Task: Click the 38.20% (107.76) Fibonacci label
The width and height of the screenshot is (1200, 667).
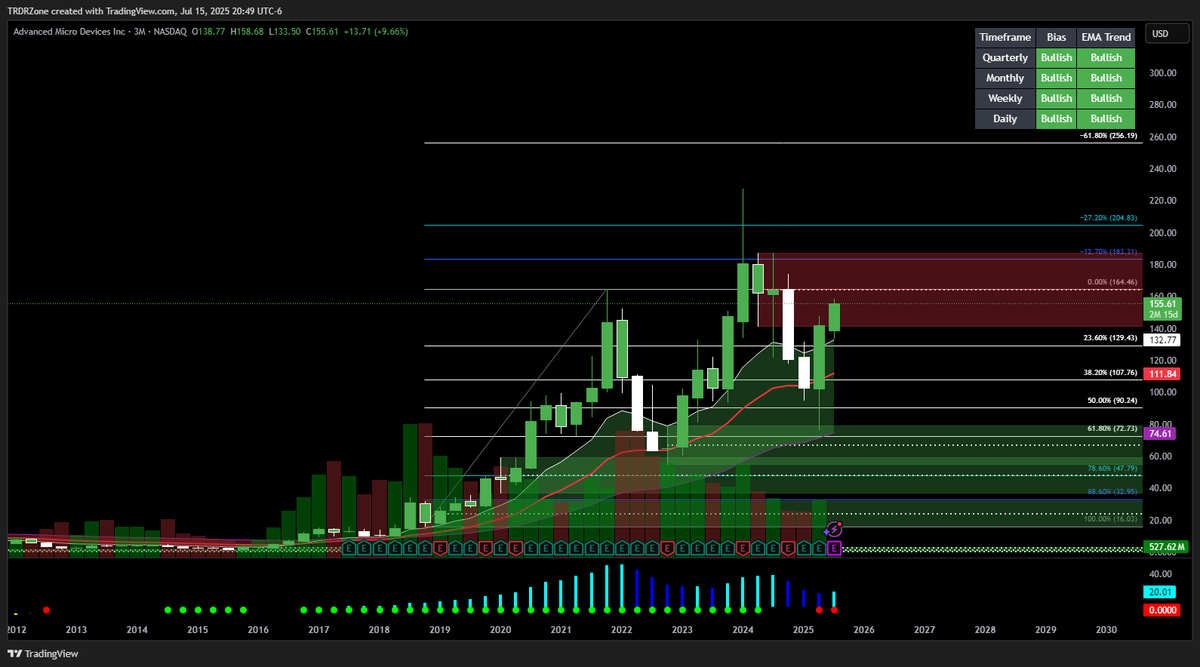Action: [x=1110, y=372]
